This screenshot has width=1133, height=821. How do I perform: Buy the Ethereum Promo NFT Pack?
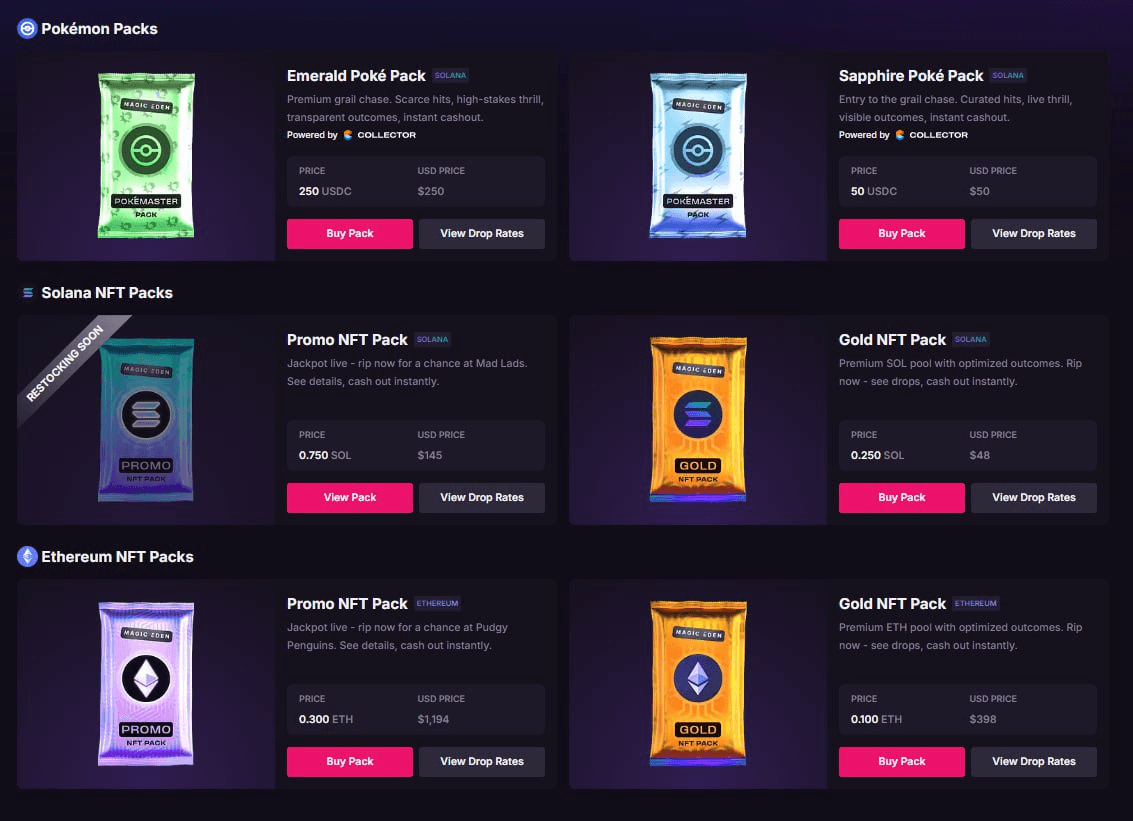tap(350, 762)
